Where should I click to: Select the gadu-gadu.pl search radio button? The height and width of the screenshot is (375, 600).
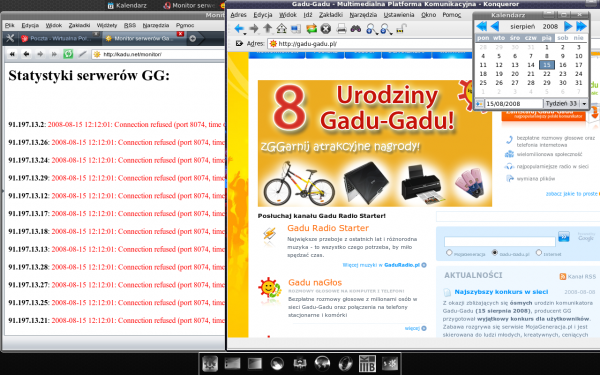[494, 253]
